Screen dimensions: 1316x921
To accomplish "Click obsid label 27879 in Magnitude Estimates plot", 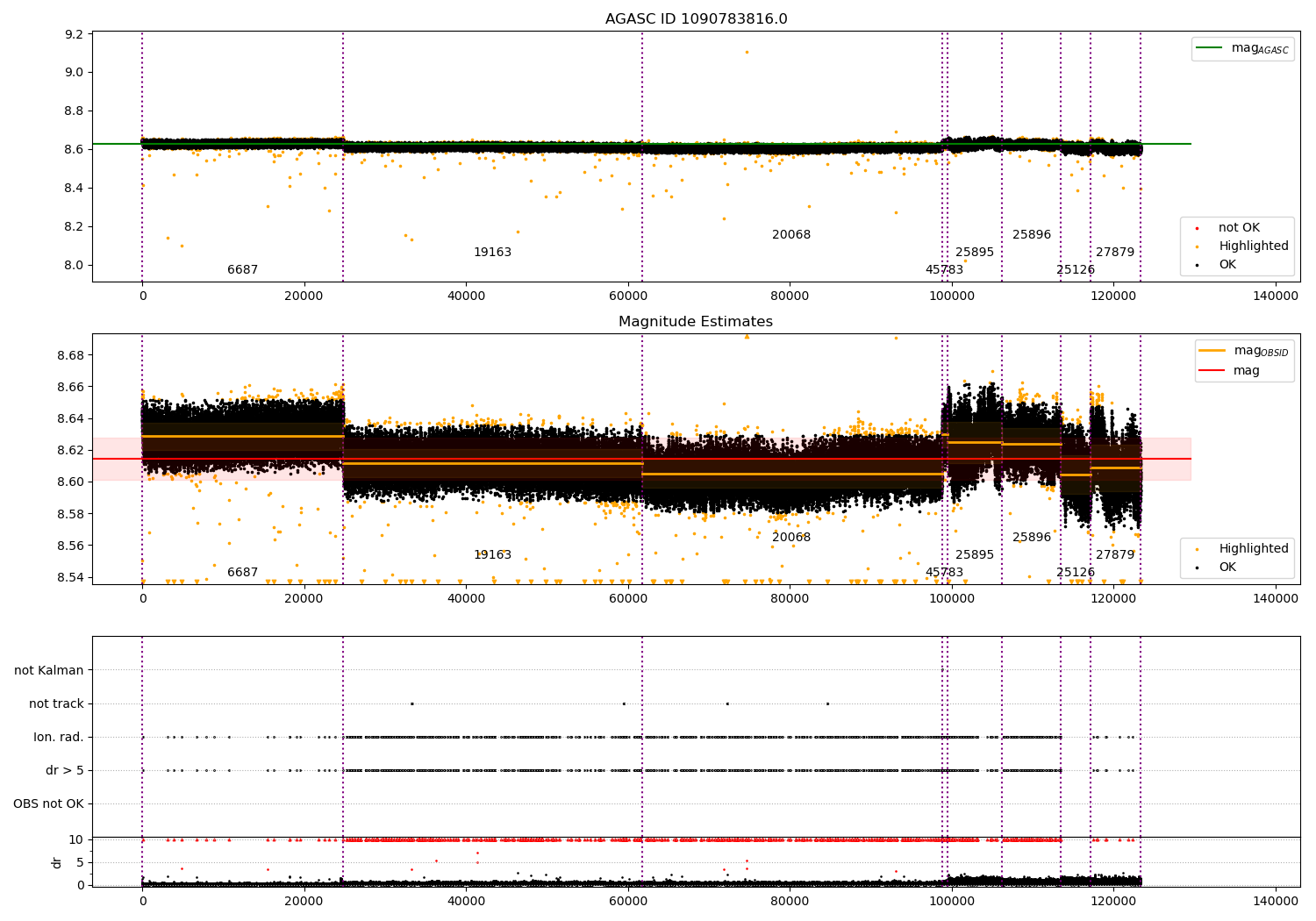I will tap(1115, 555).
